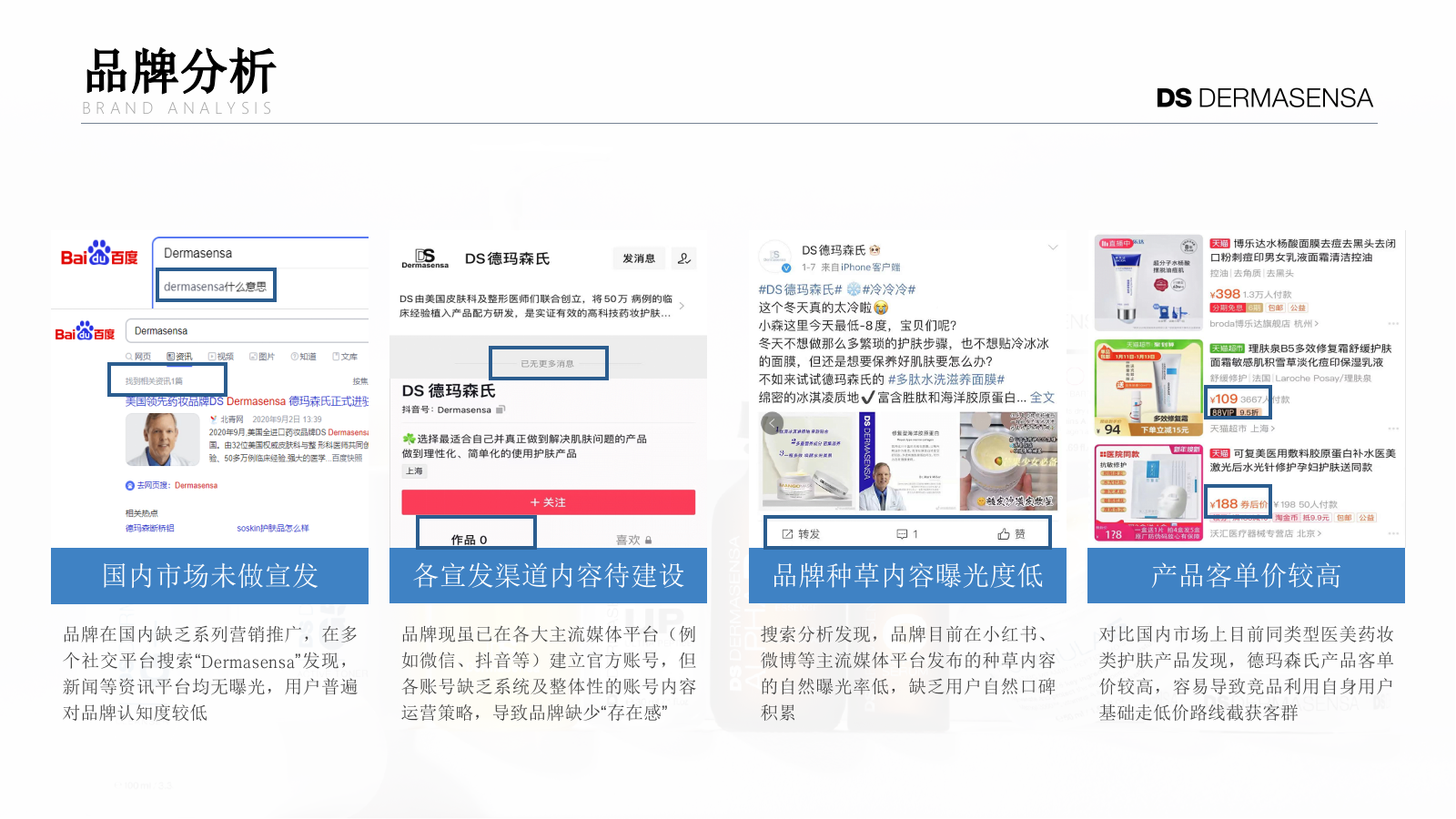This screenshot has height=819, width=1456.
Task: Select the '作品 0' tab on the Douyin profile
Action: pyautogui.click(x=469, y=540)
